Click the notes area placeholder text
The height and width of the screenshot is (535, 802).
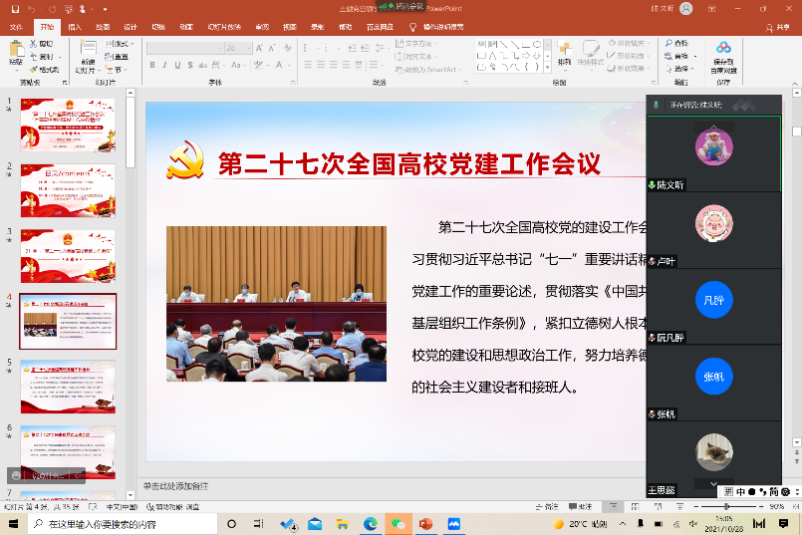point(175,486)
